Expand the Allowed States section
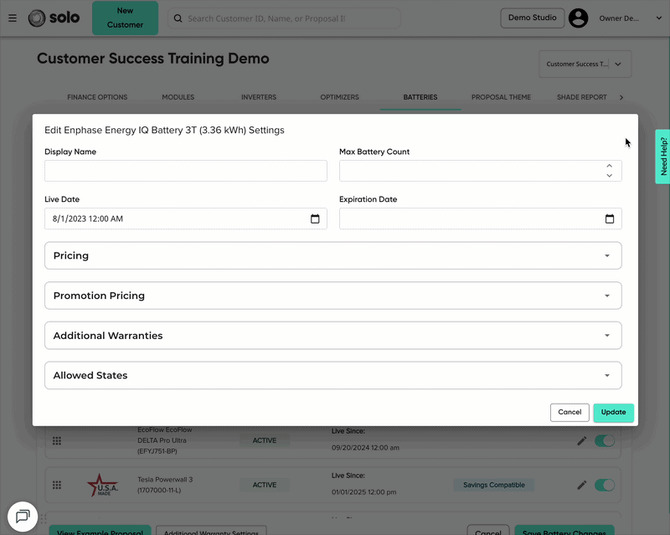 click(333, 376)
